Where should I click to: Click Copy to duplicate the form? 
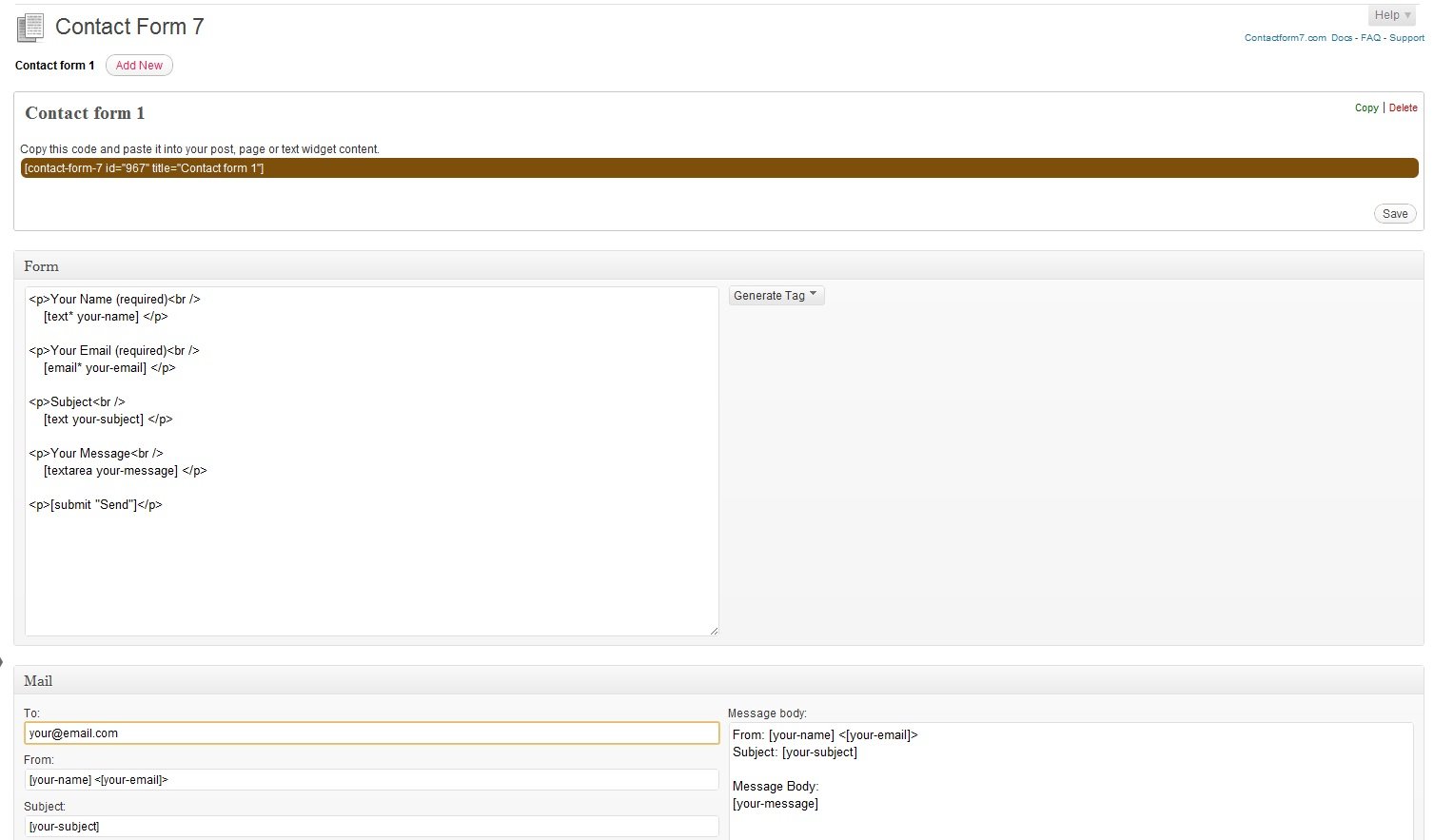(1366, 107)
